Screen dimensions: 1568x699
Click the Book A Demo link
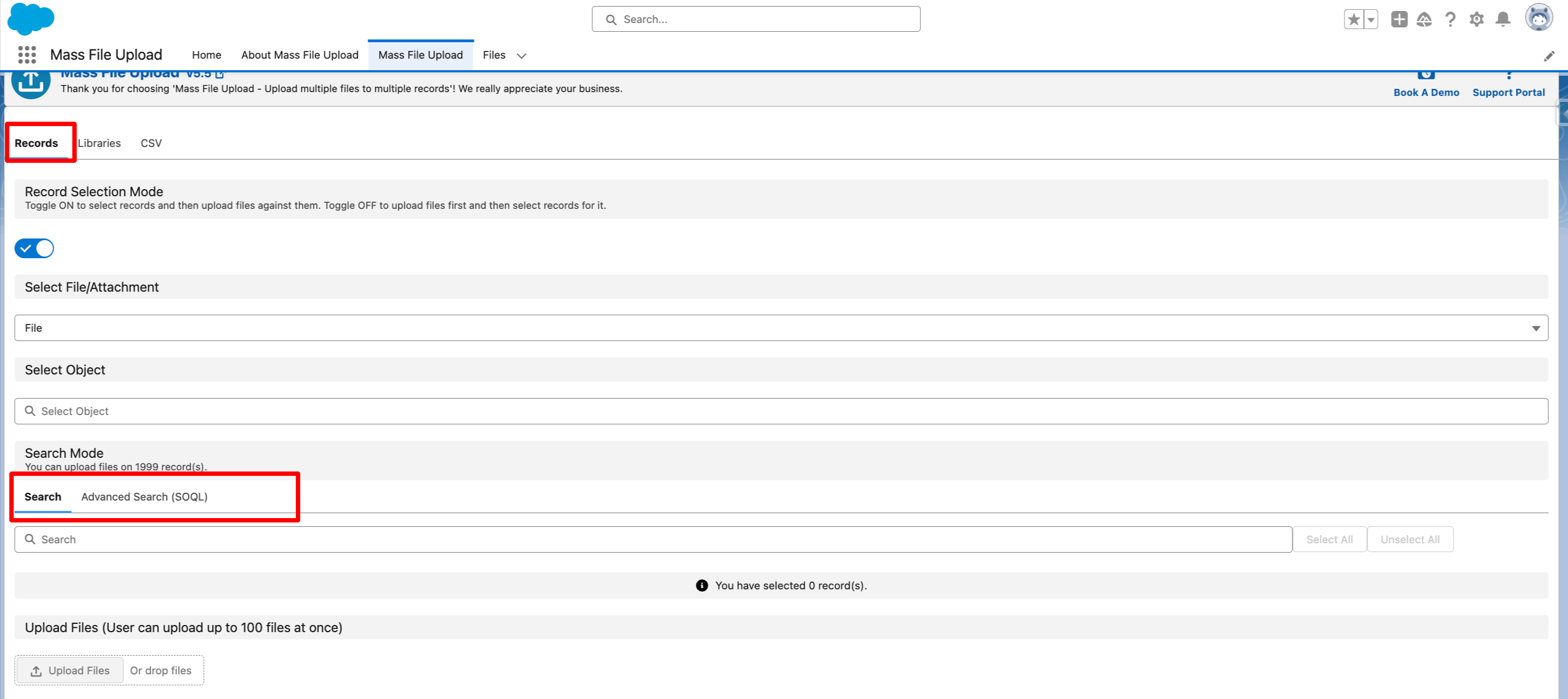[1426, 92]
